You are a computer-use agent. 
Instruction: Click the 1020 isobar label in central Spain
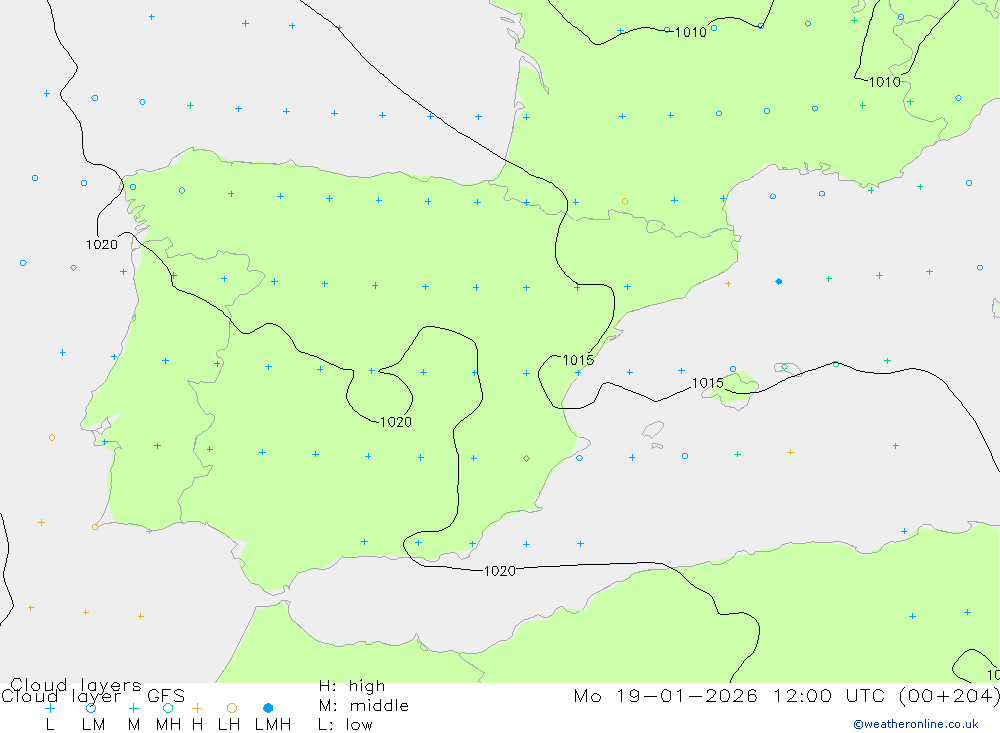[395, 422]
